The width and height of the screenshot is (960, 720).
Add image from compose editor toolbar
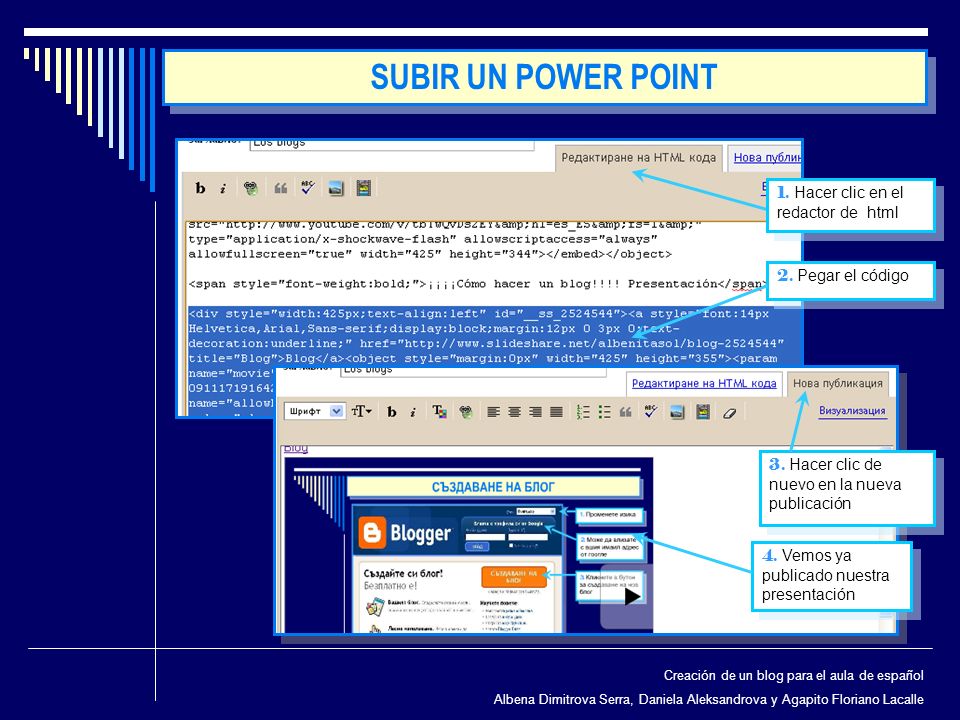click(677, 411)
